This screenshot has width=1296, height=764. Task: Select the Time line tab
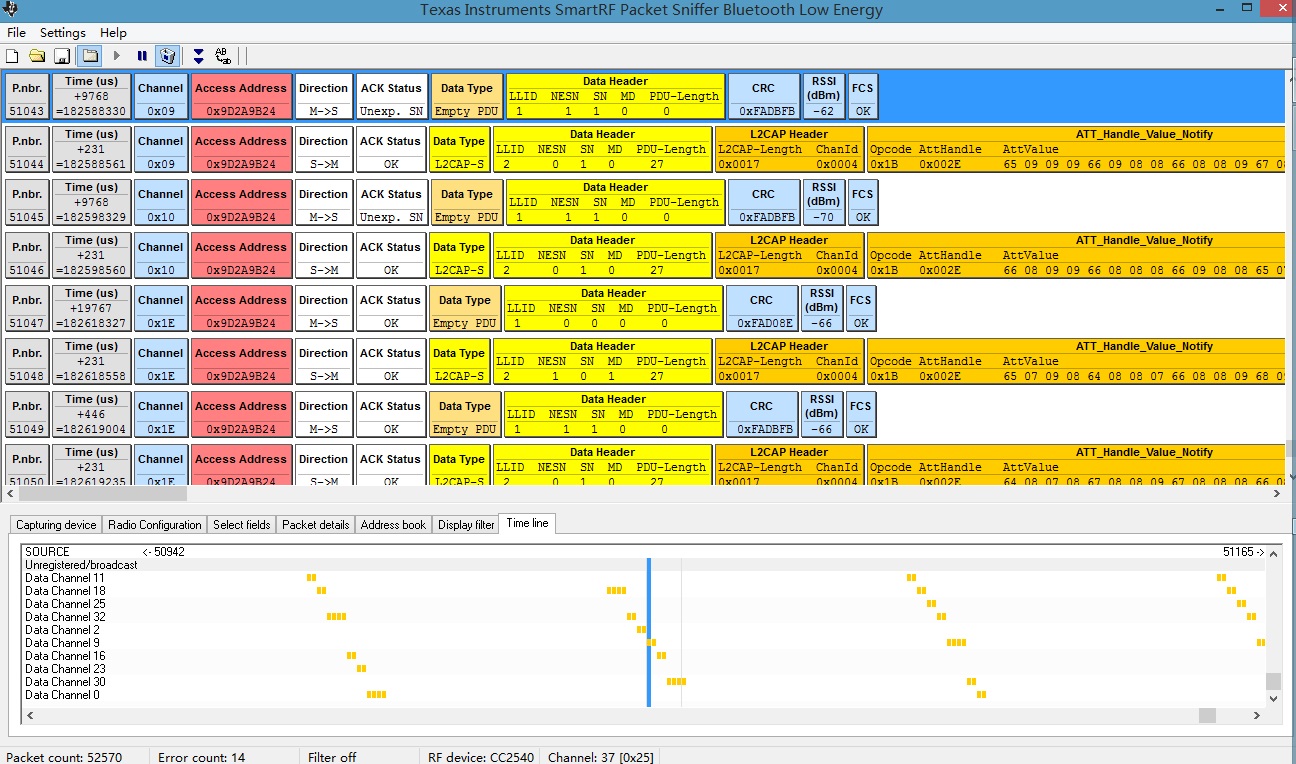[x=527, y=523]
